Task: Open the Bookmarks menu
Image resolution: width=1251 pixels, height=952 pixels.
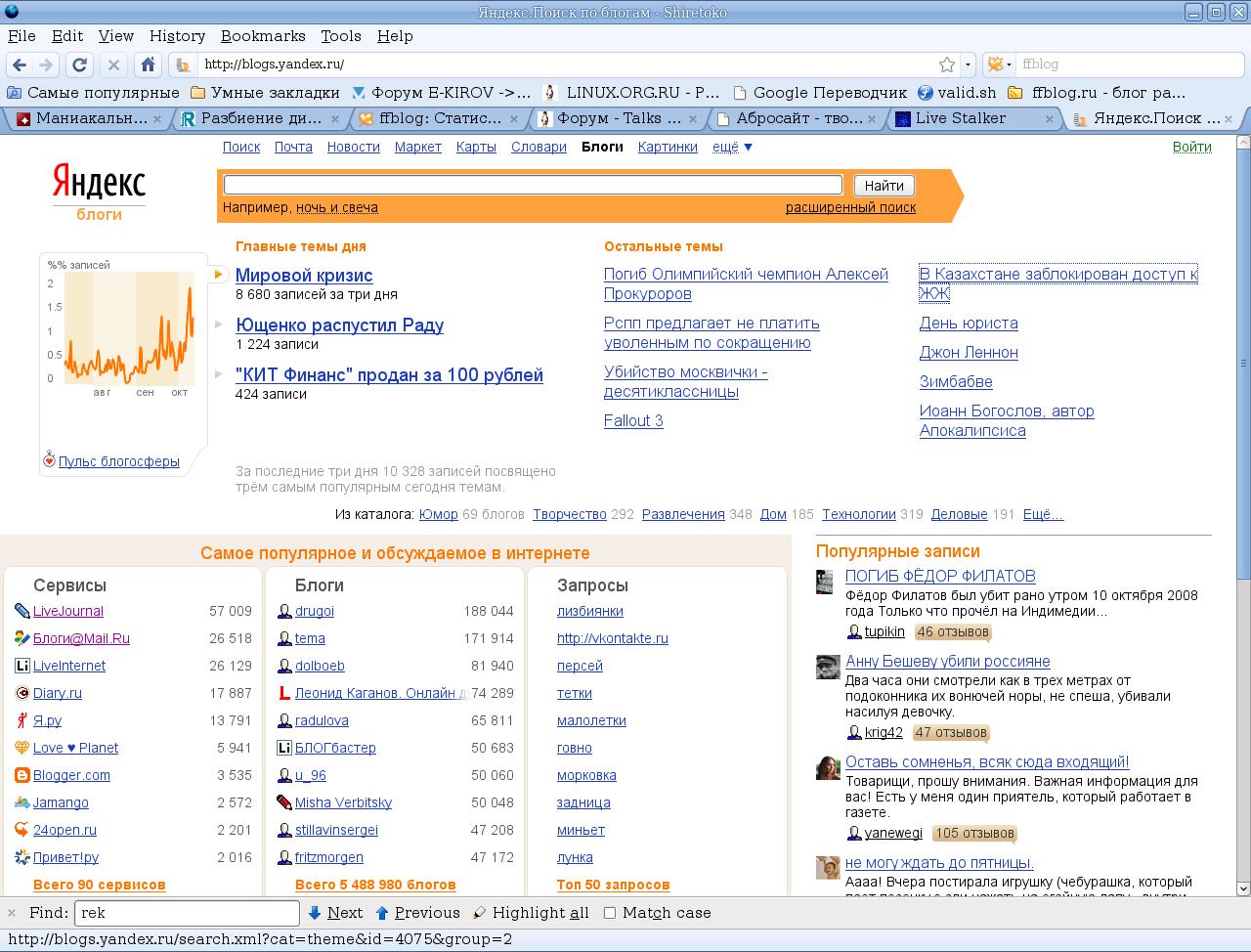Action: [x=263, y=36]
